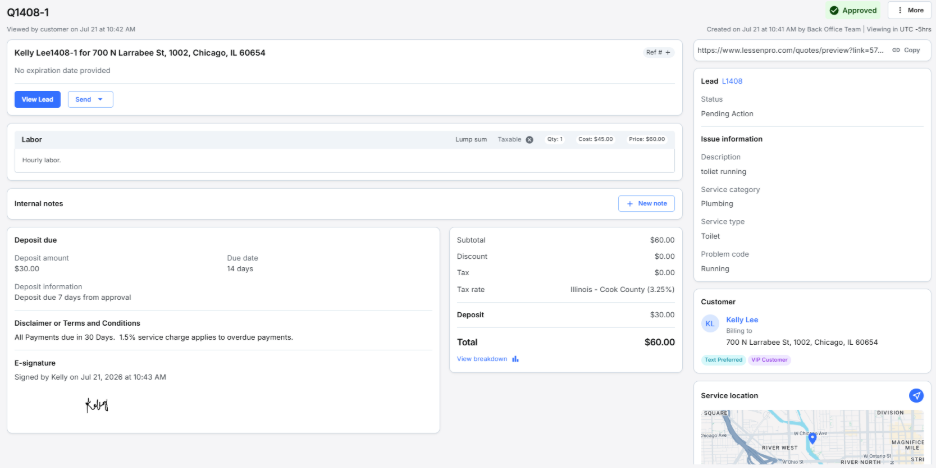
Task: Click 'No expiration date provided' text
Action: pyautogui.click(x=62, y=70)
